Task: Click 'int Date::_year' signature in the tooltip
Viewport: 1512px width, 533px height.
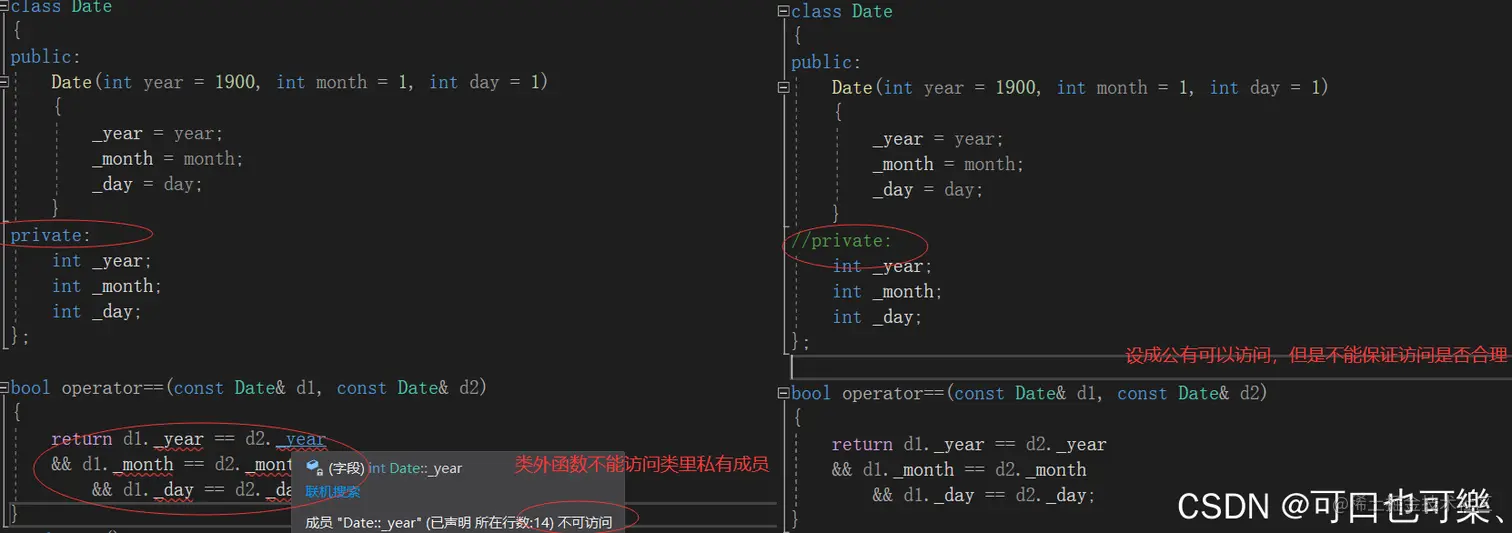Action: click(x=415, y=468)
